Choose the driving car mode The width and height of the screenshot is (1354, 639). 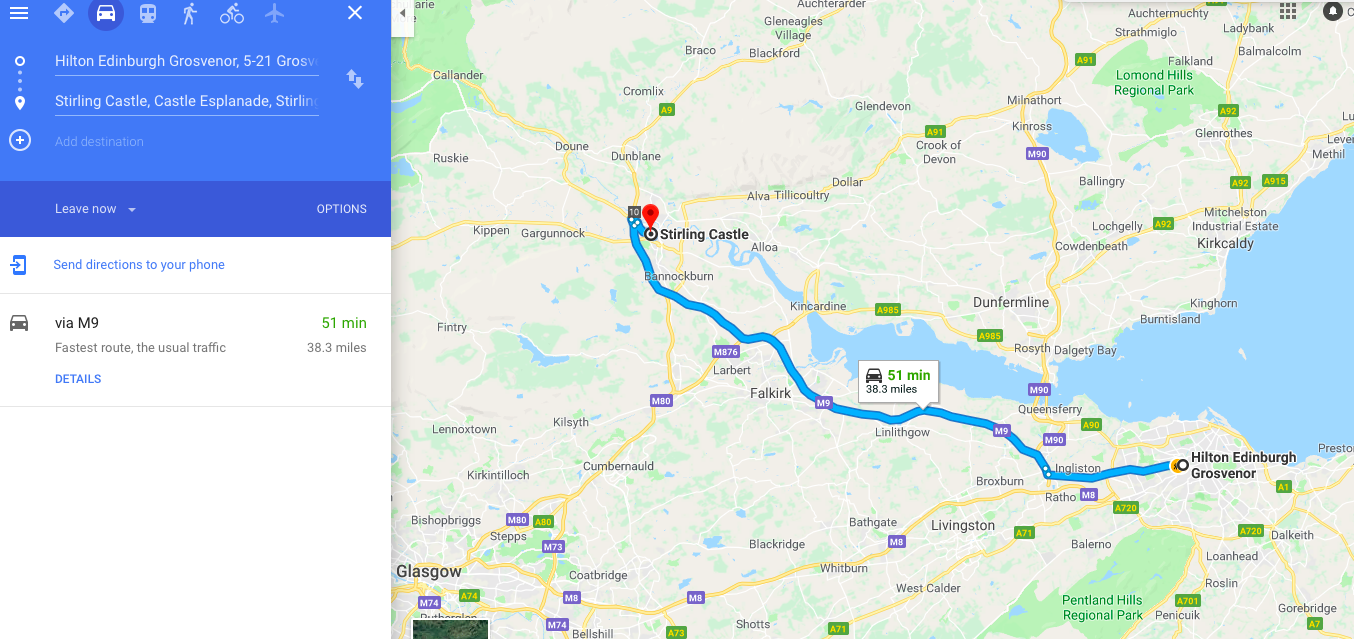click(106, 13)
